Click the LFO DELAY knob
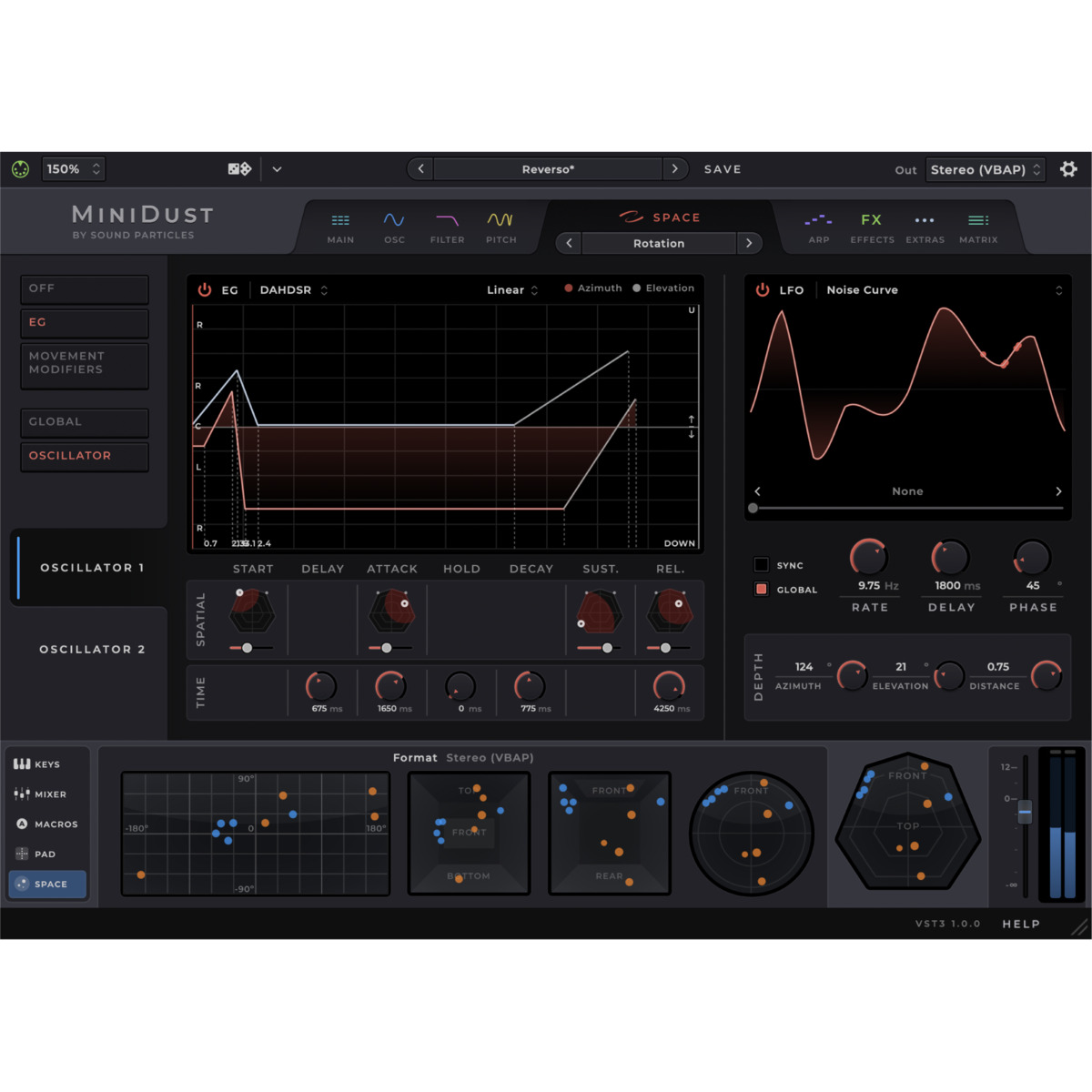1092x1092 pixels. [x=950, y=557]
